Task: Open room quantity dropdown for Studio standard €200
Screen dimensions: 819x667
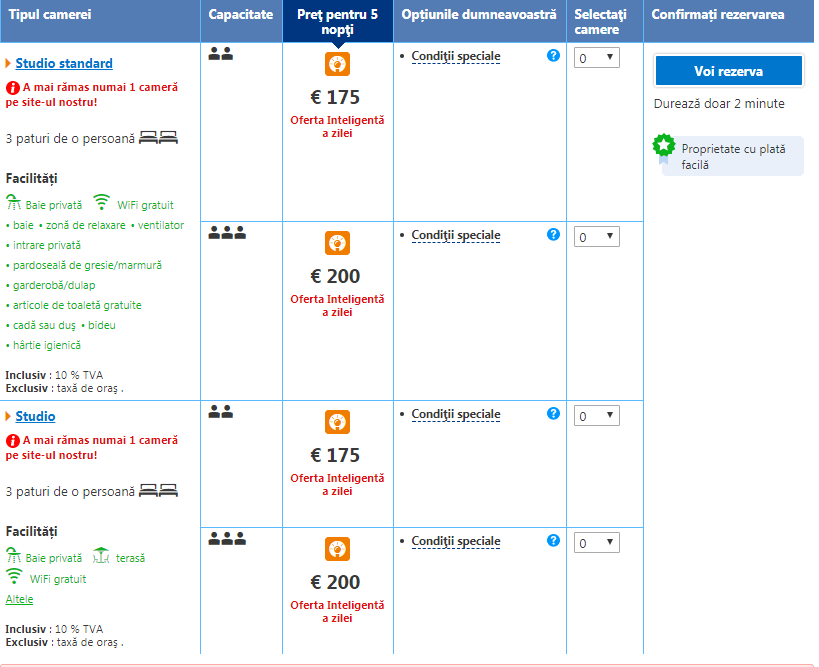Action: [x=597, y=237]
